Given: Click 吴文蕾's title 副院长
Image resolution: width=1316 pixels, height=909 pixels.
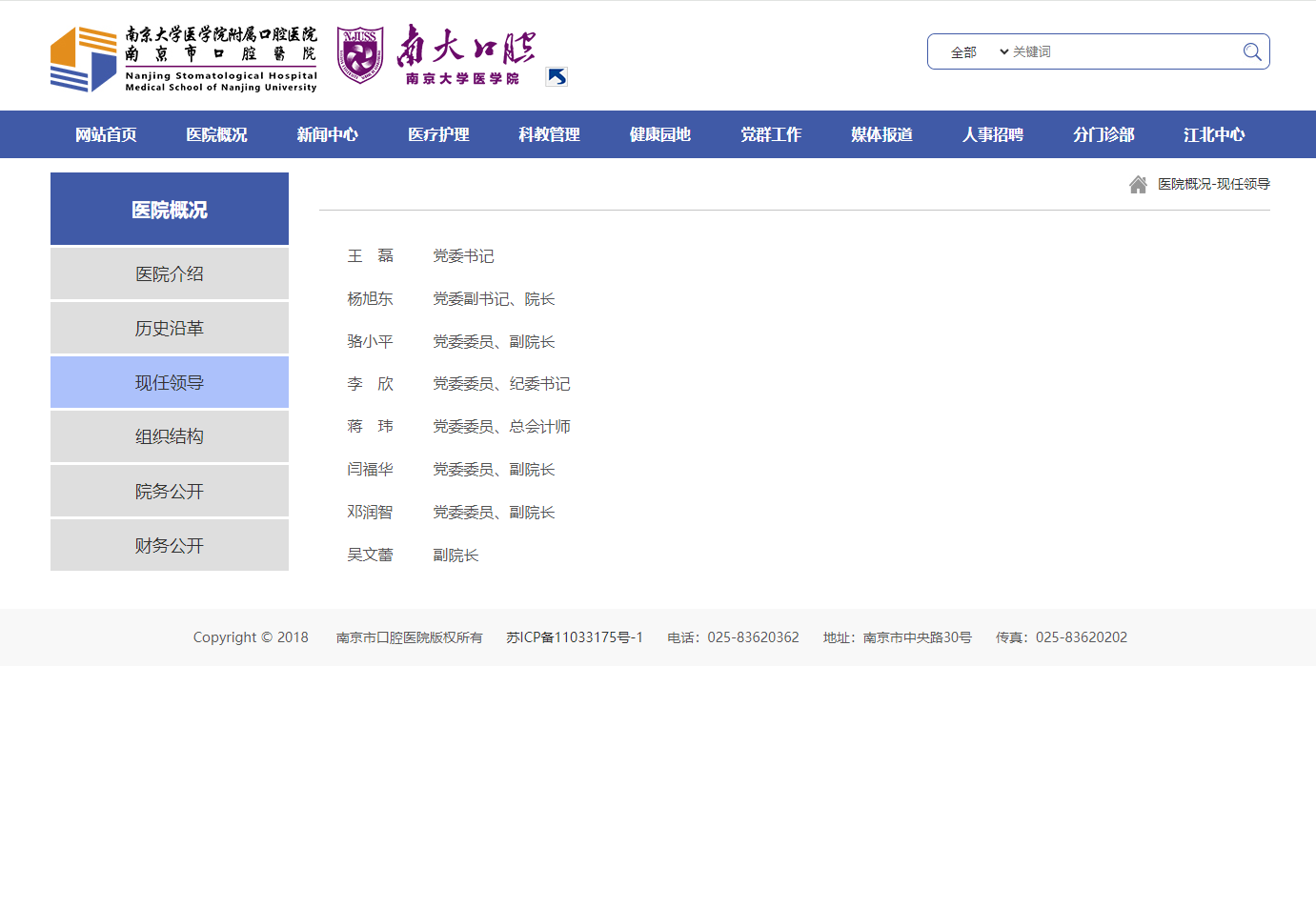Looking at the screenshot, I should [x=456, y=555].
